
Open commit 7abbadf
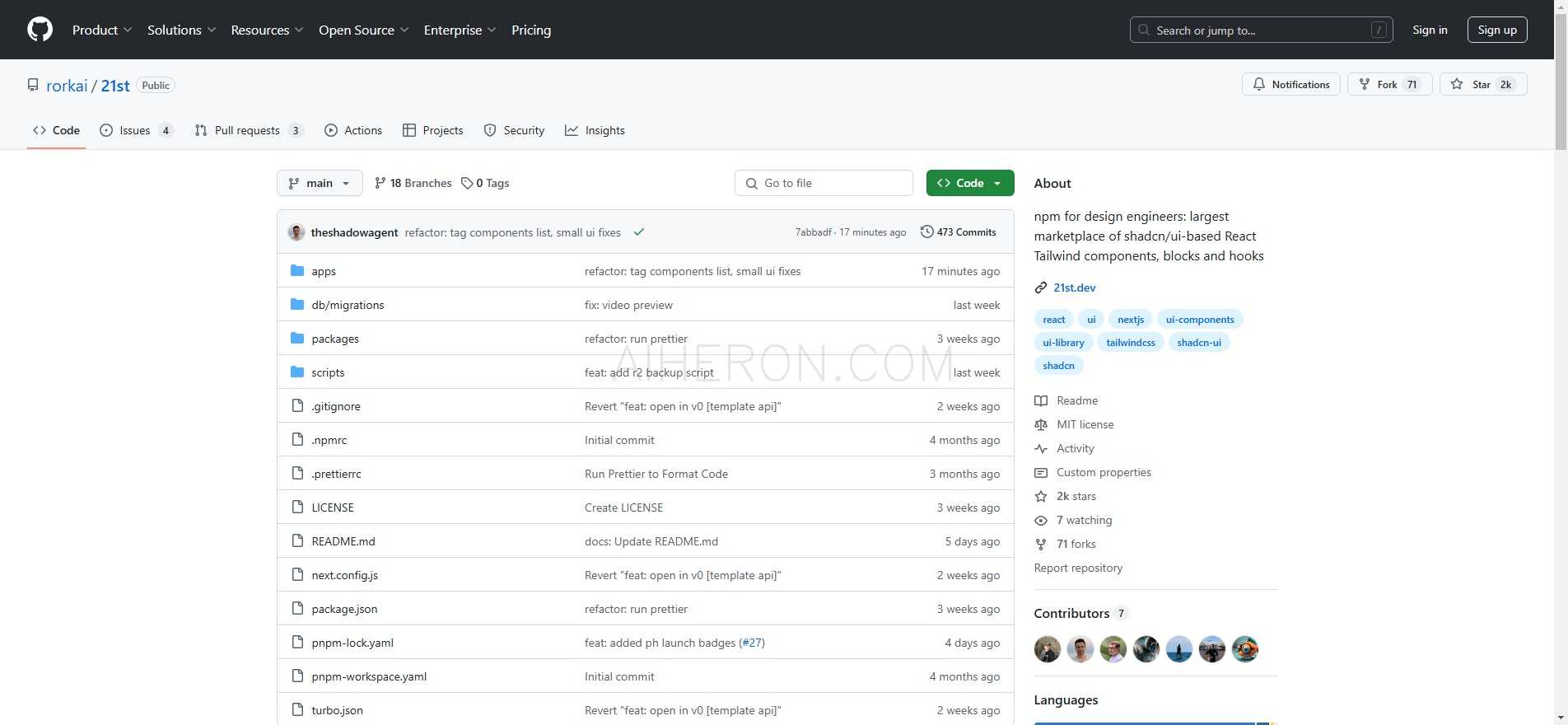tap(813, 232)
